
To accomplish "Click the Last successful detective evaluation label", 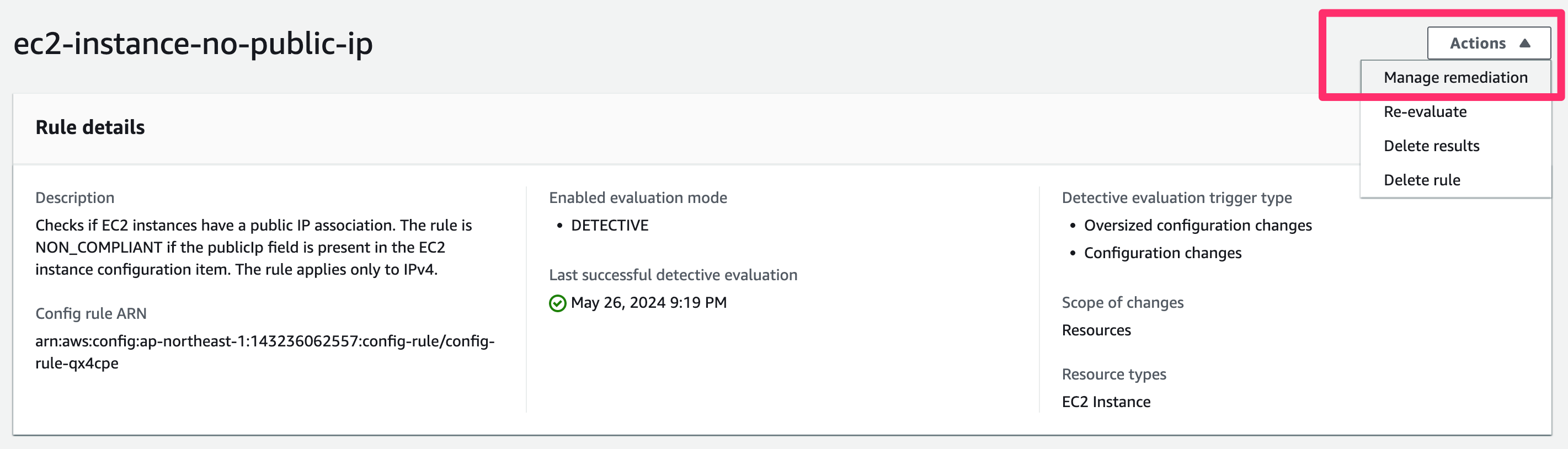I will [x=673, y=275].
